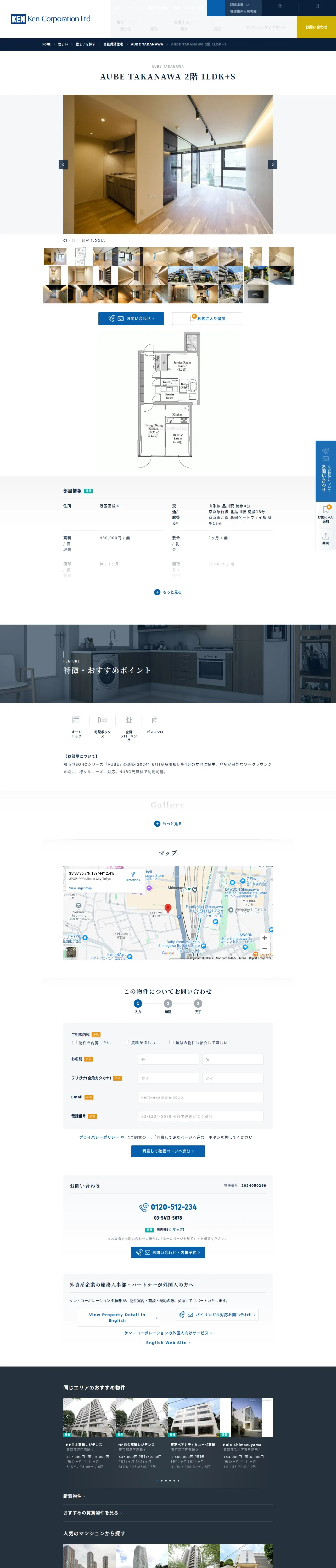Image resolution: width=336 pixels, height=1568 pixels.
Task: Open 住まい breadcrumb link
Action: pyautogui.click(x=63, y=44)
